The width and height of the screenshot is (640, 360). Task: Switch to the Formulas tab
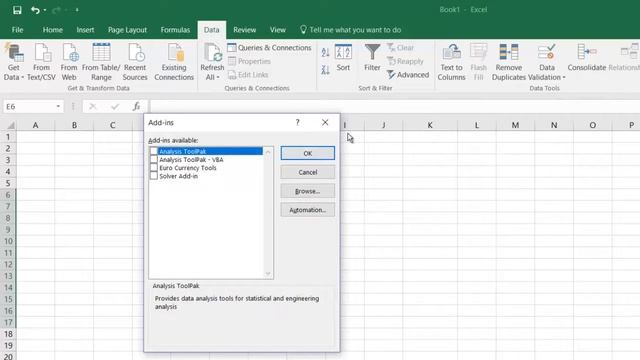[175, 30]
